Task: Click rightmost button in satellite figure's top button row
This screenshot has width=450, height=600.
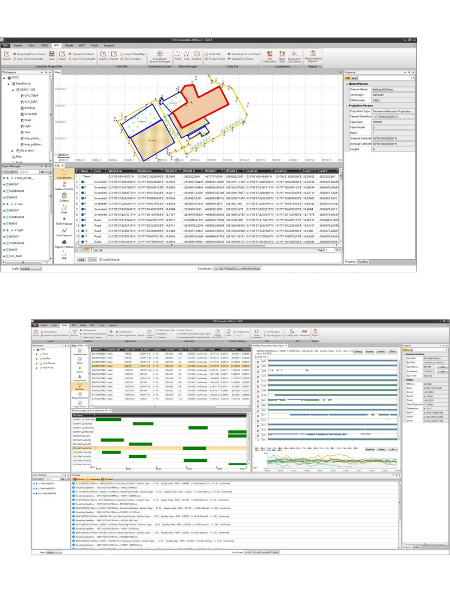Action: [x=392, y=351]
